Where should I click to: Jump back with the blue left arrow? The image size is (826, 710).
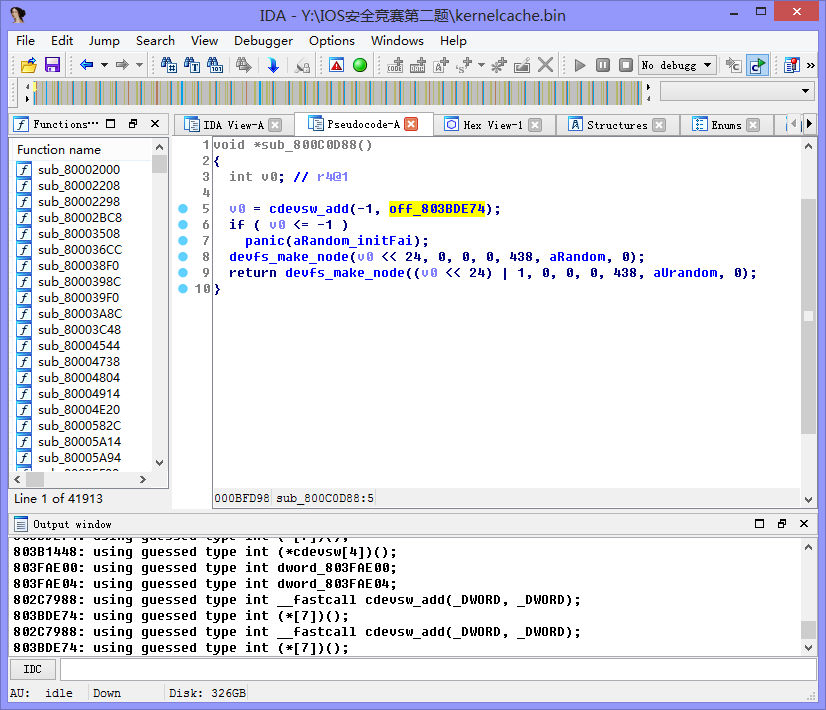click(86, 65)
